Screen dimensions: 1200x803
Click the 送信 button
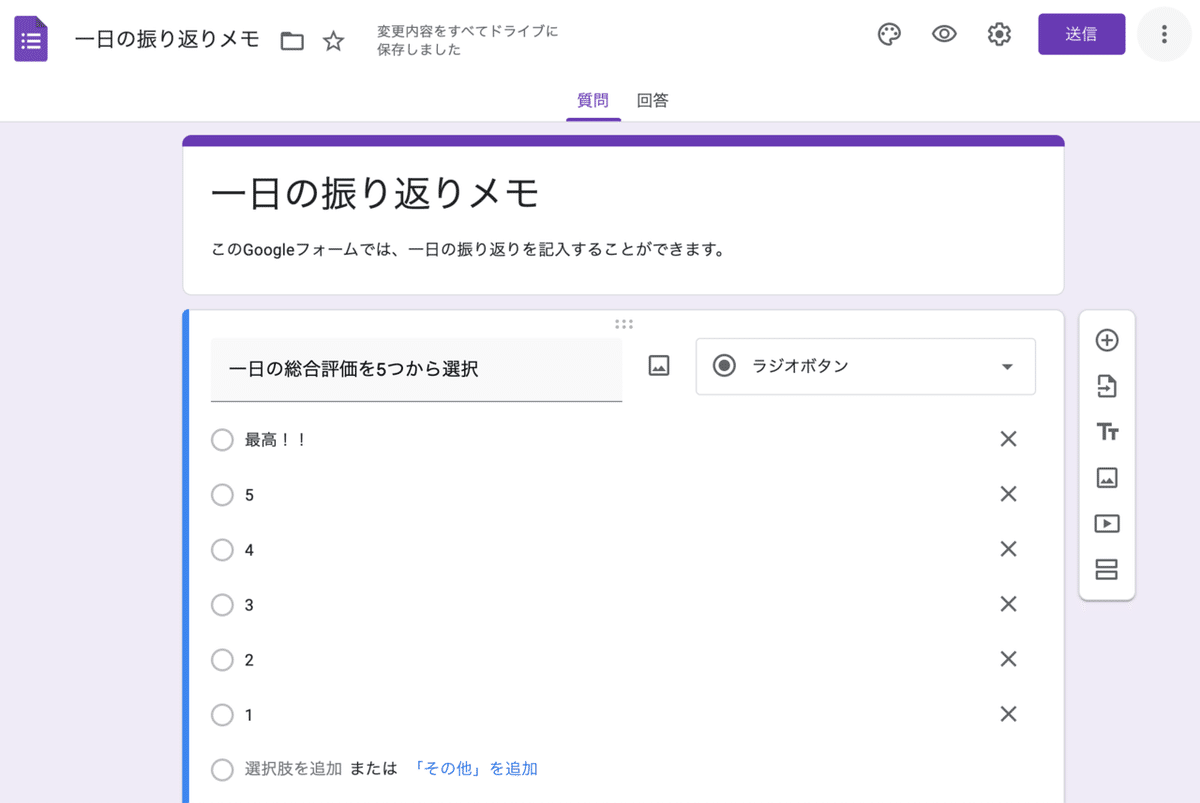pyautogui.click(x=1081, y=33)
